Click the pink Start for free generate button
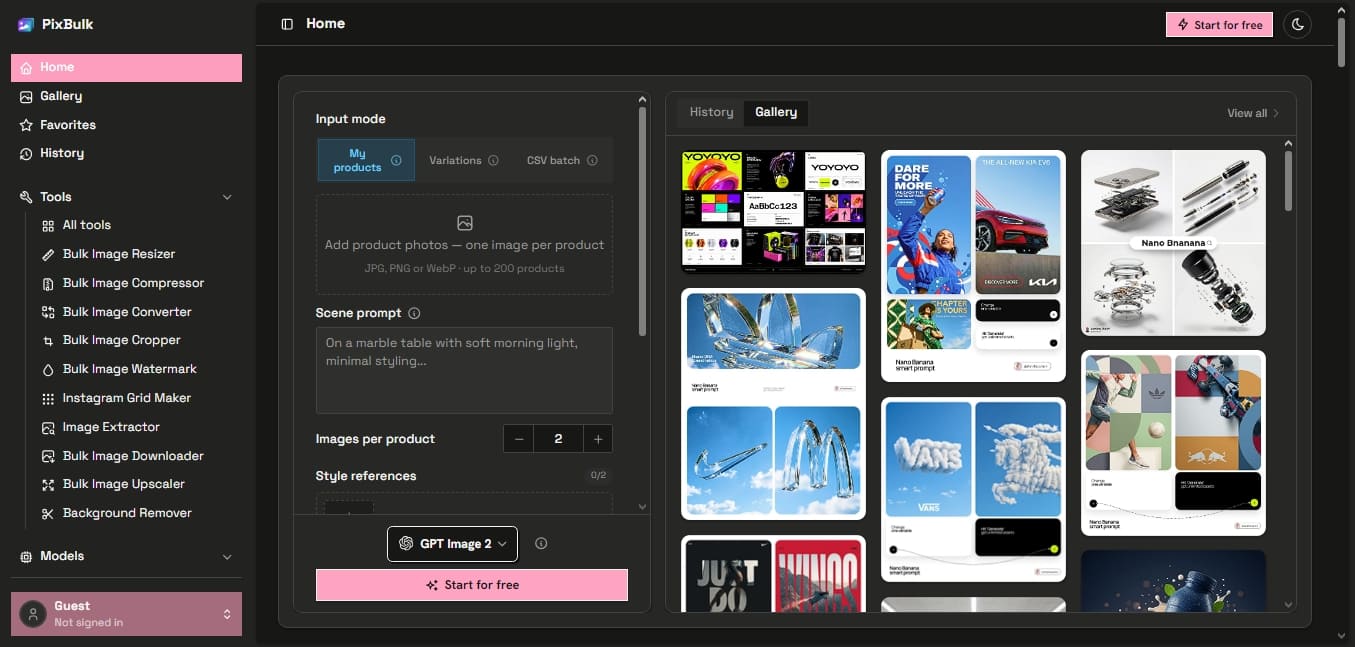The height and width of the screenshot is (647, 1355). [x=472, y=585]
